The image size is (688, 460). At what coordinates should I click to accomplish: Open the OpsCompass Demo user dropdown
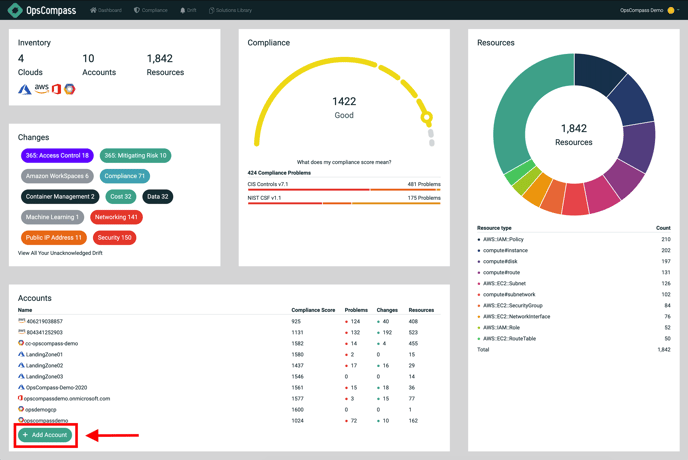pyautogui.click(x=649, y=10)
